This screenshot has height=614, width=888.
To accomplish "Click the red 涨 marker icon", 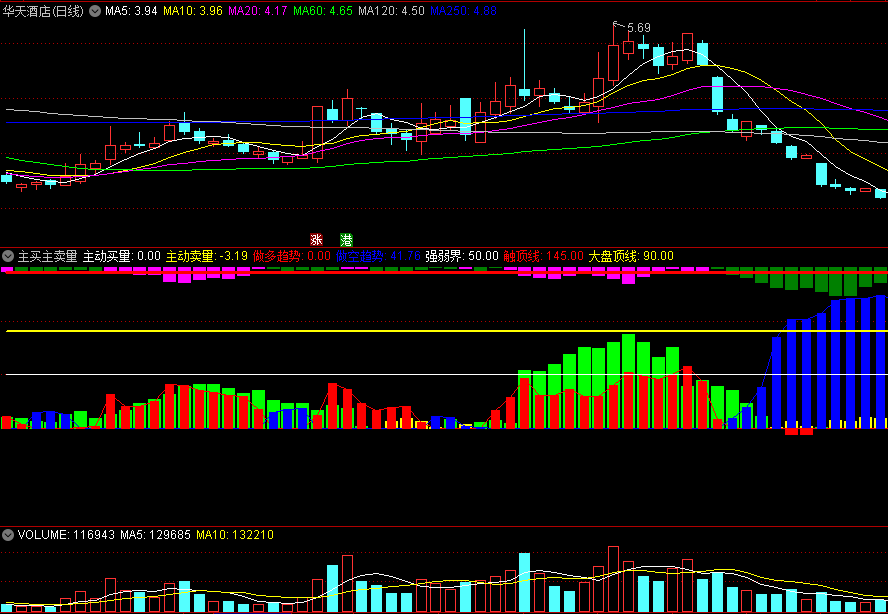I will pyautogui.click(x=316, y=239).
